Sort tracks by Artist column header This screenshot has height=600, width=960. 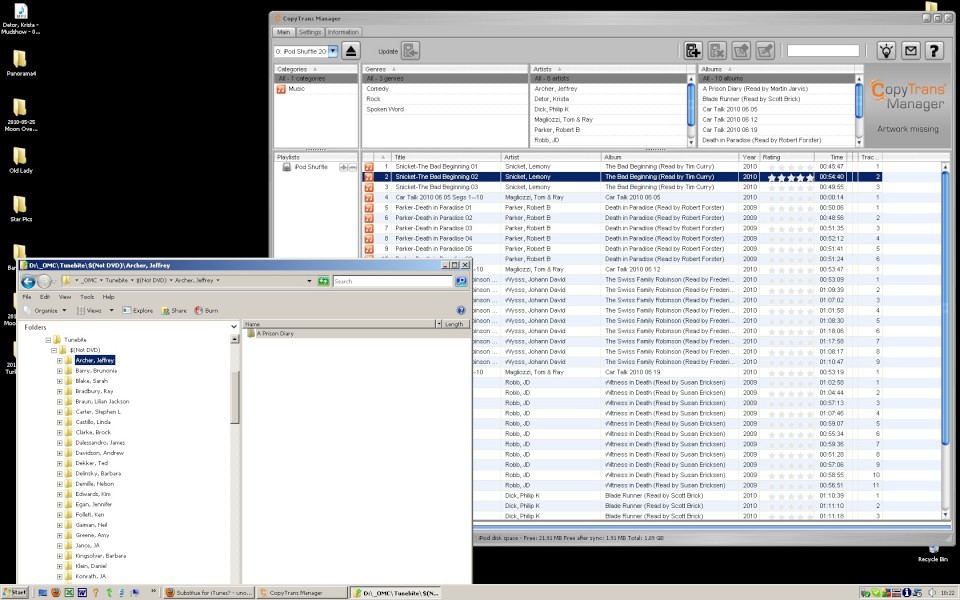tap(551, 157)
